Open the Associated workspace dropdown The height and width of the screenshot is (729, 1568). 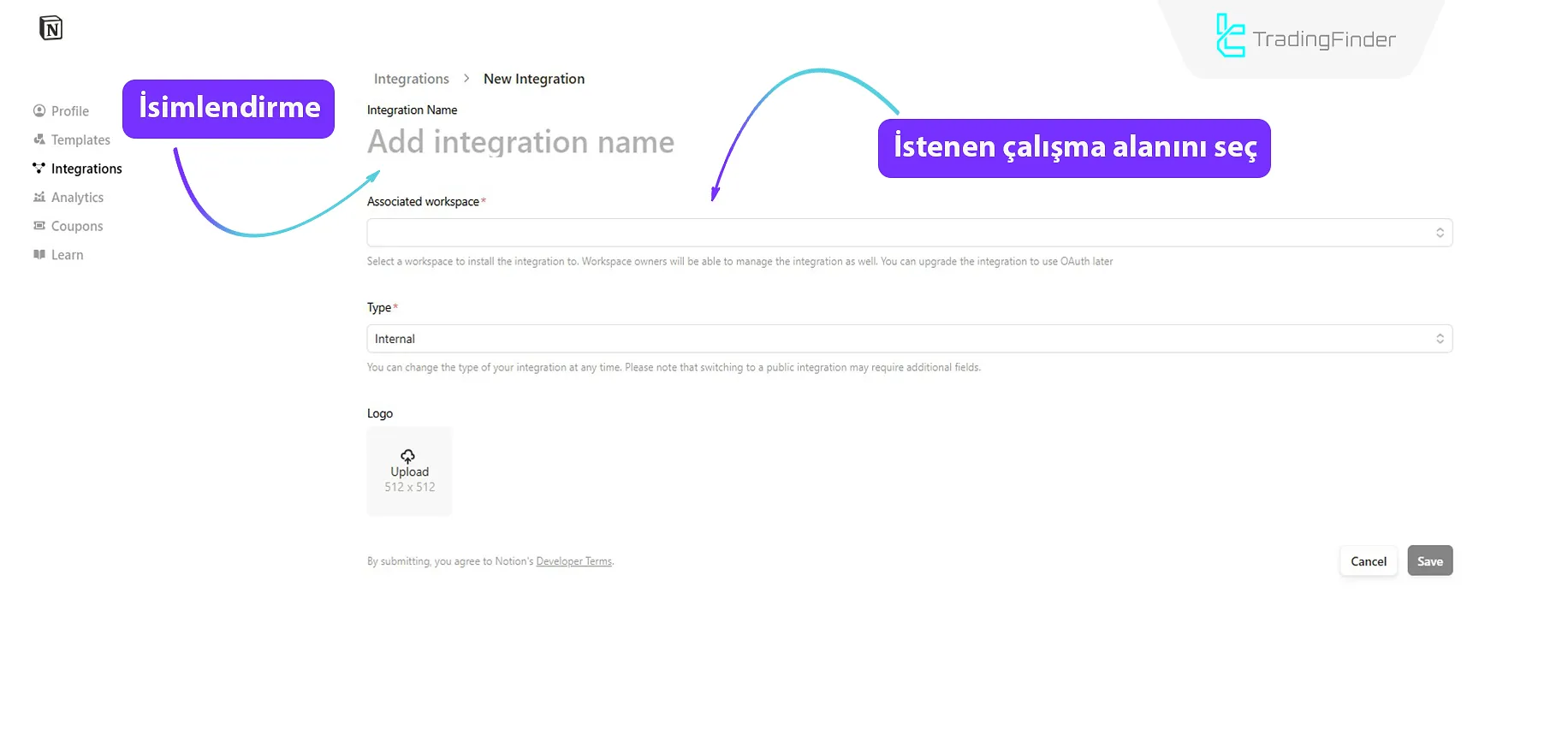tap(910, 233)
